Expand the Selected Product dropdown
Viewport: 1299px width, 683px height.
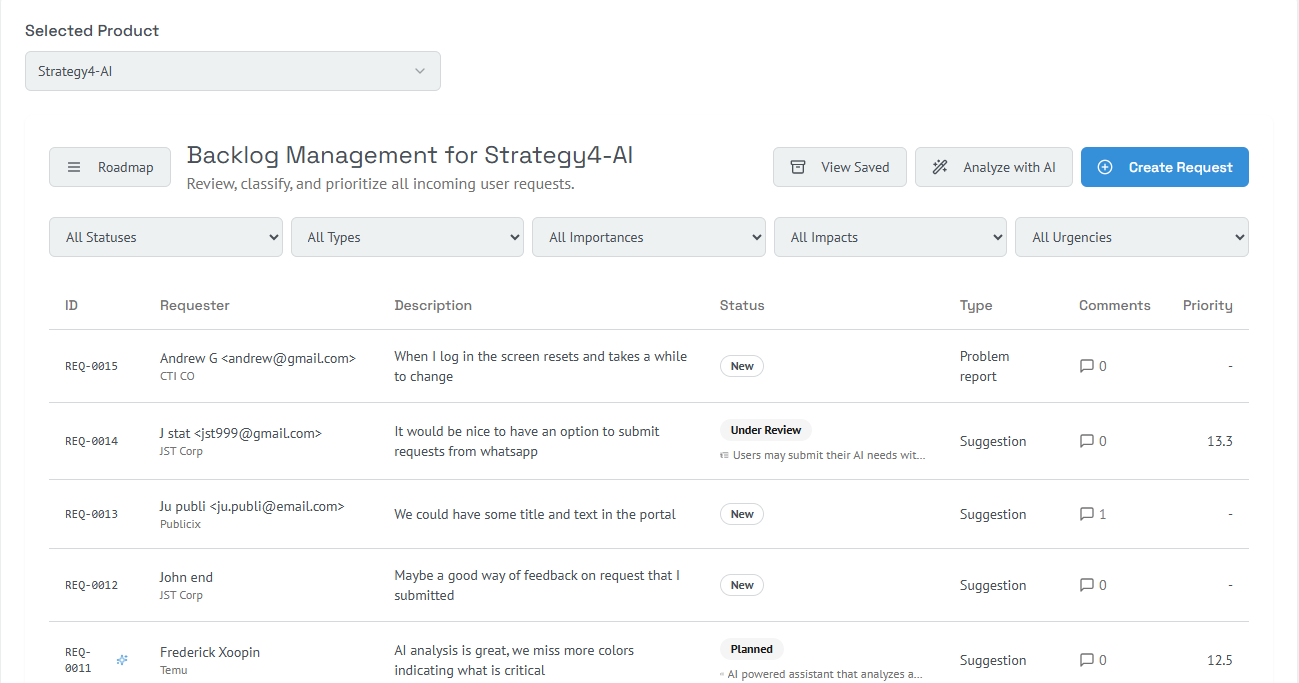click(232, 71)
